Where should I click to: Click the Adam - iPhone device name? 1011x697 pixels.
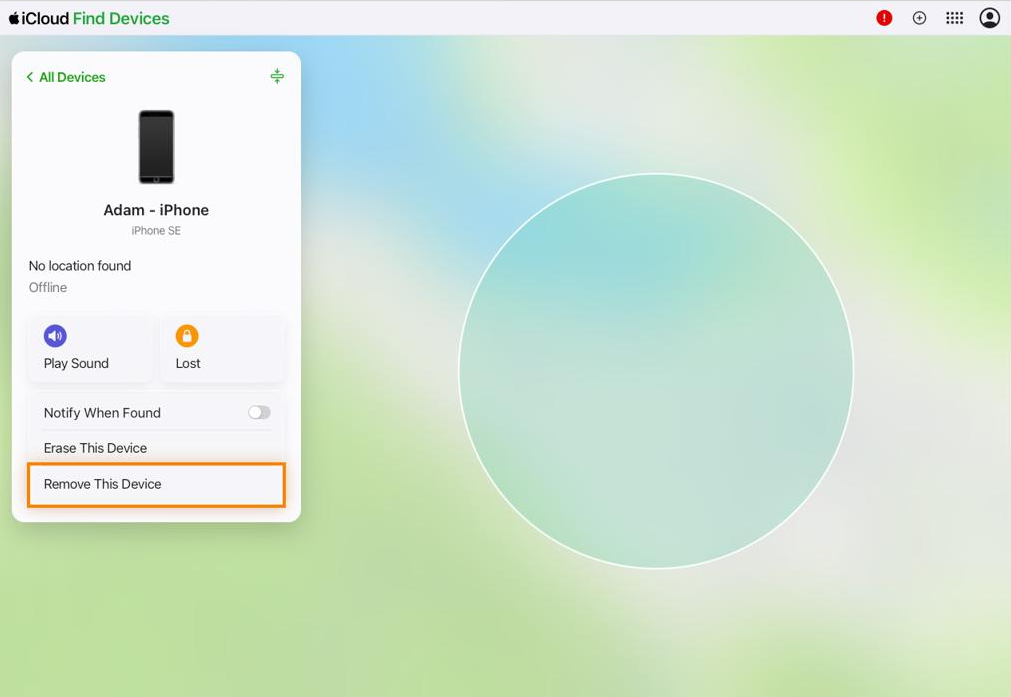[x=156, y=210]
